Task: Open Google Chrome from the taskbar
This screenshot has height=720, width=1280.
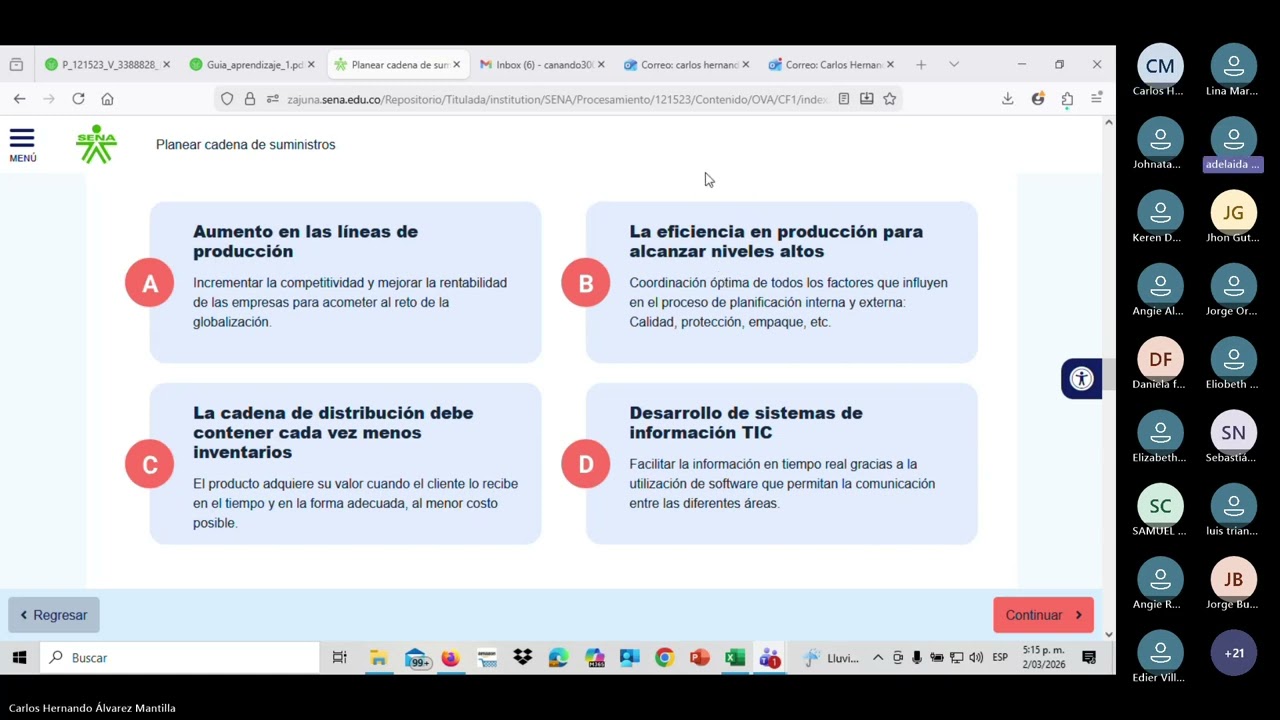Action: click(x=664, y=657)
